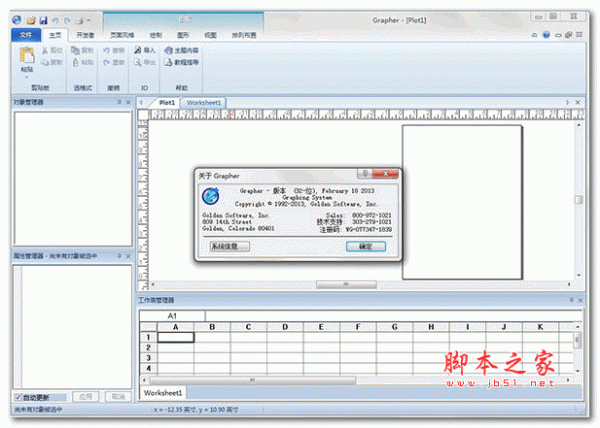The height and width of the screenshot is (428, 600).
Task: Switch to the 绘制 ribbon tab
Action: pos(155,35)
